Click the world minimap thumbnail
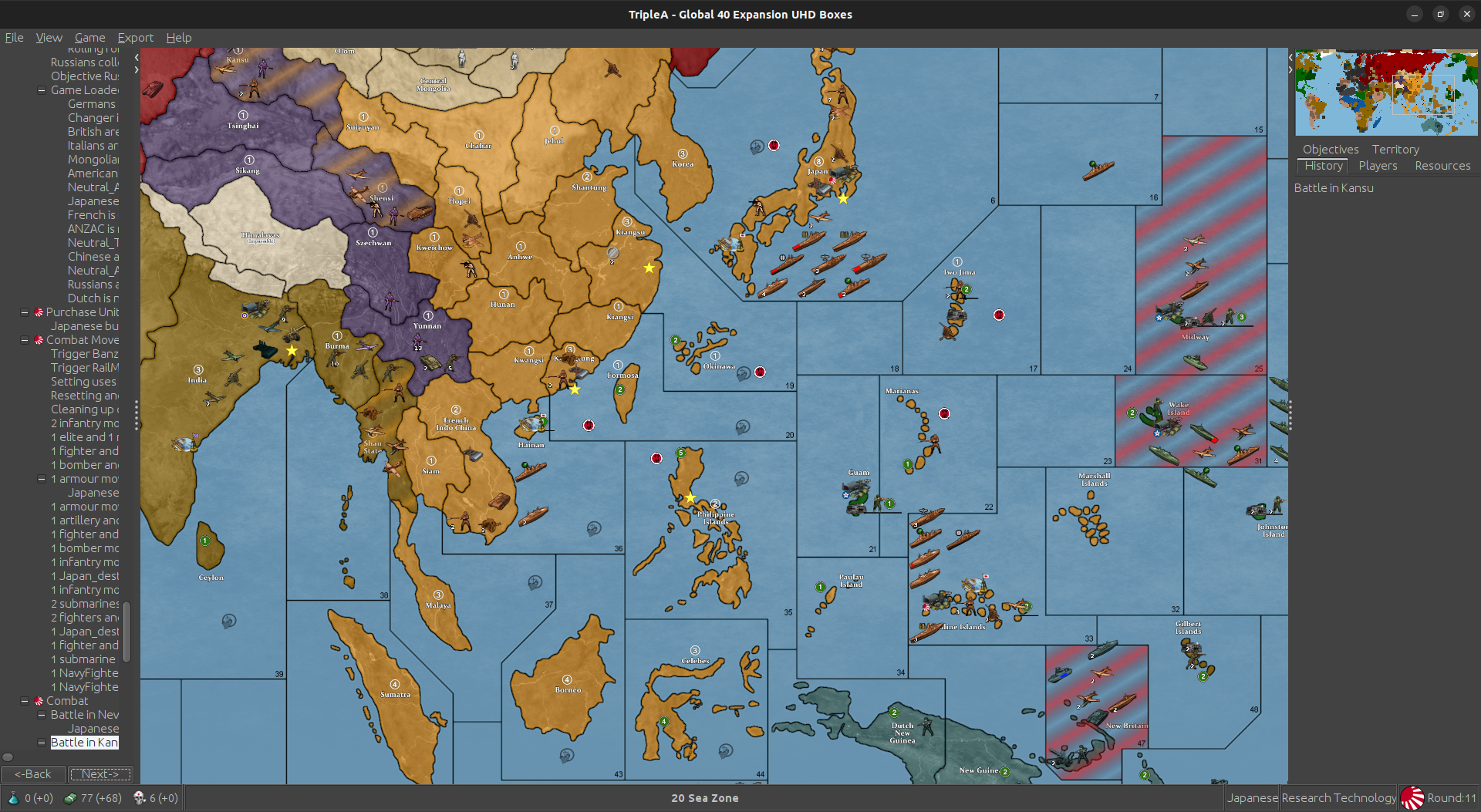The height and width of the screenshot is (812, 1481). (x=1386, y=93)
